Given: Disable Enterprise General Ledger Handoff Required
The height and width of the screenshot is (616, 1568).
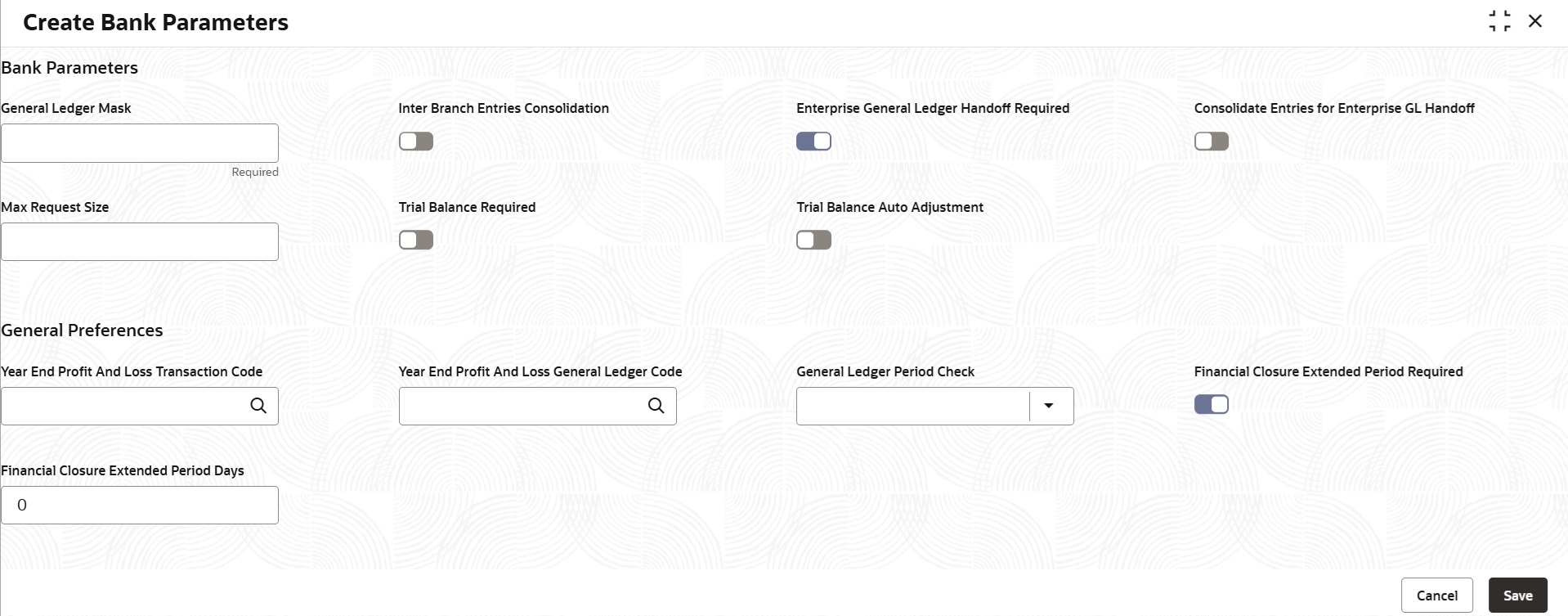Looking at the screenshot, I should coord(813,142).
